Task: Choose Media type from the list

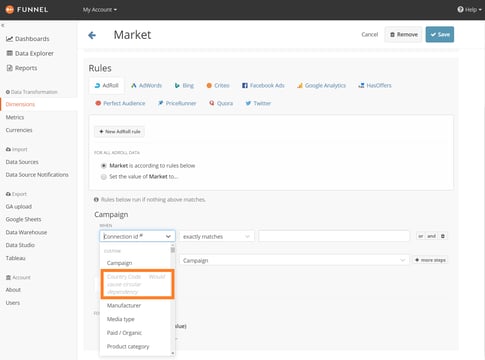Action: pyautogui.click(x=121, y=319)
